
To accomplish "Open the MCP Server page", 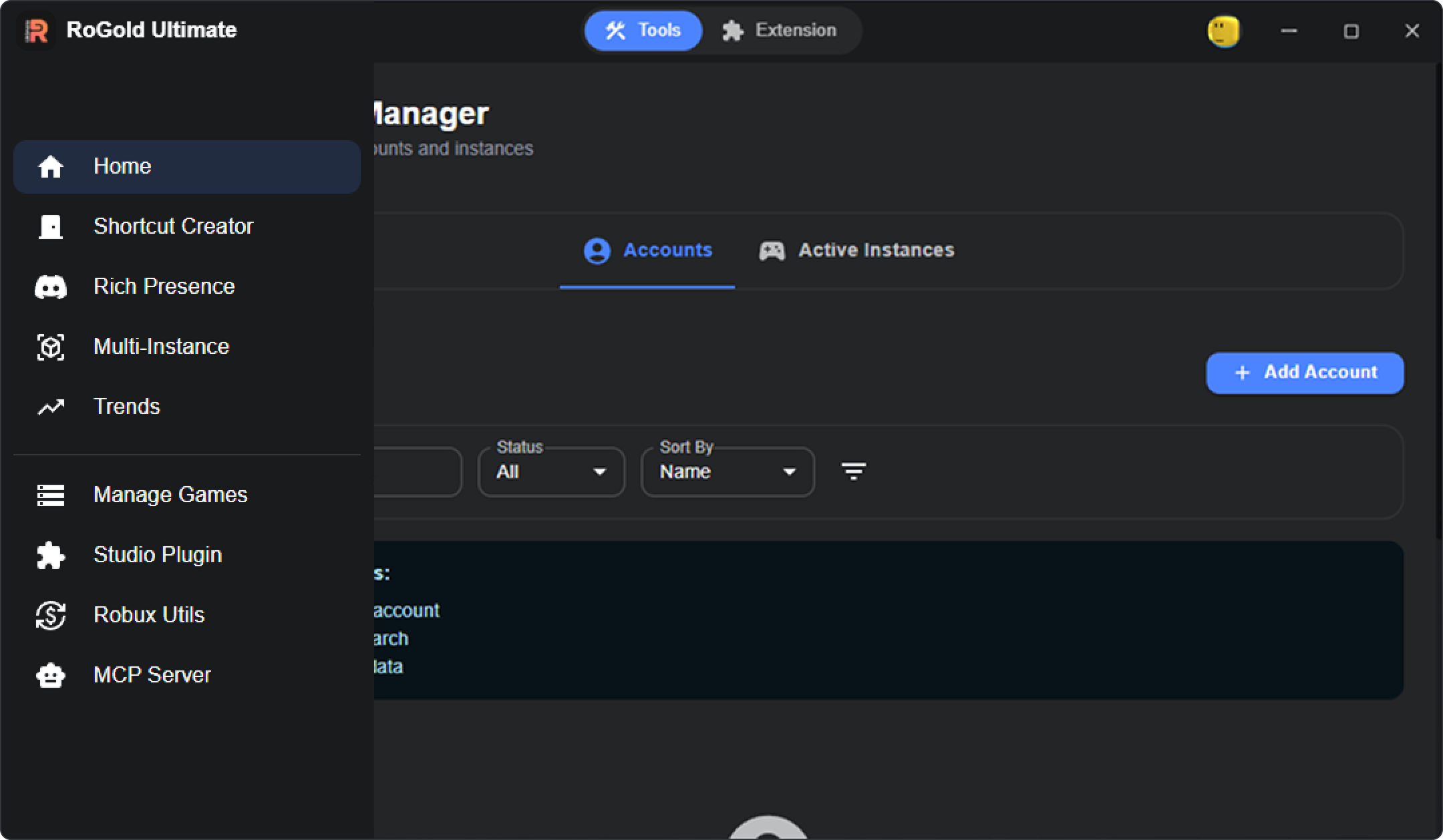I will tap(187, 675).
